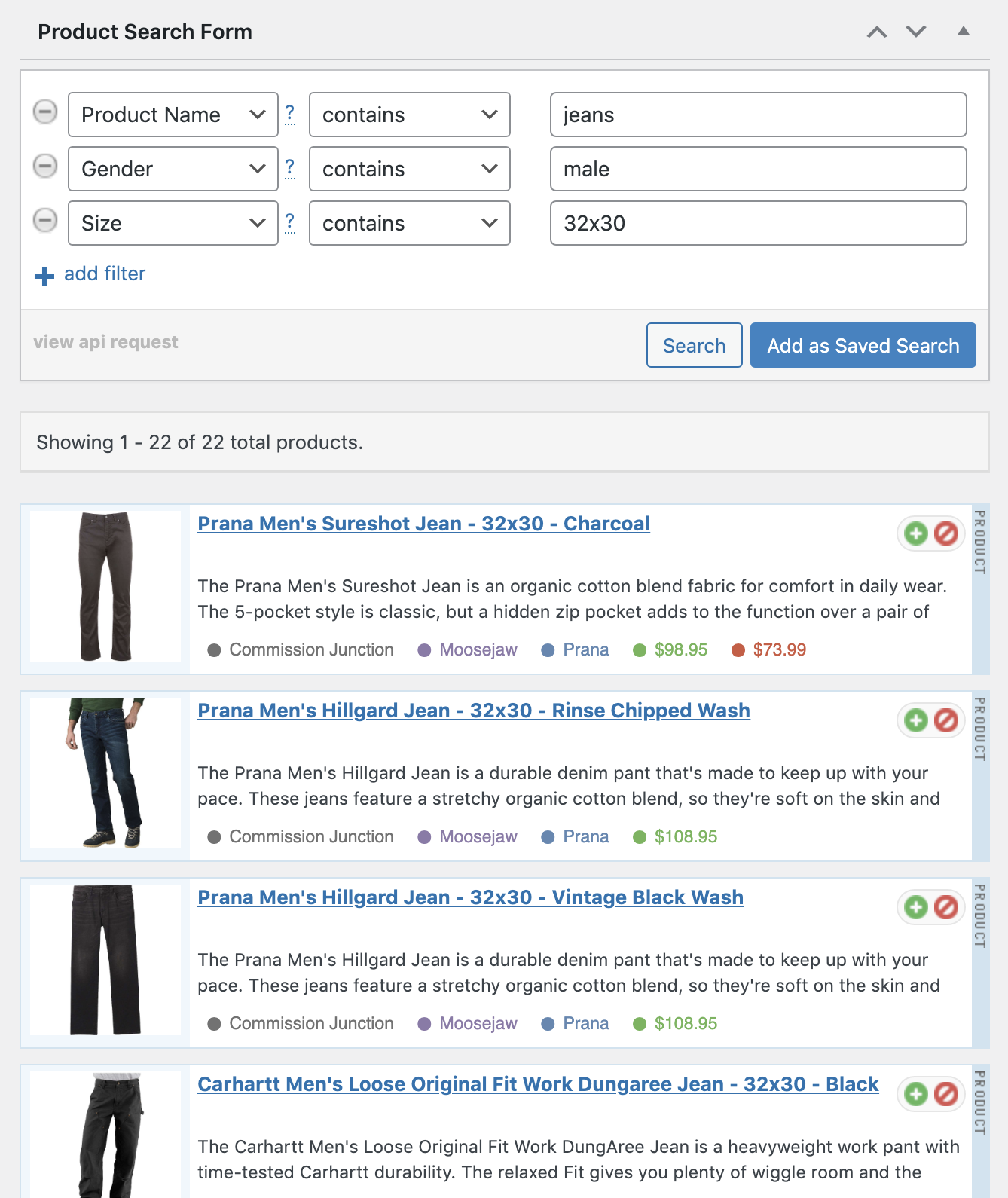Viewport: 1008px width, 1198px height.
Task: Open Carhartt Loose Original Fit Dungaree link
Action: (x=538, y=1084)
